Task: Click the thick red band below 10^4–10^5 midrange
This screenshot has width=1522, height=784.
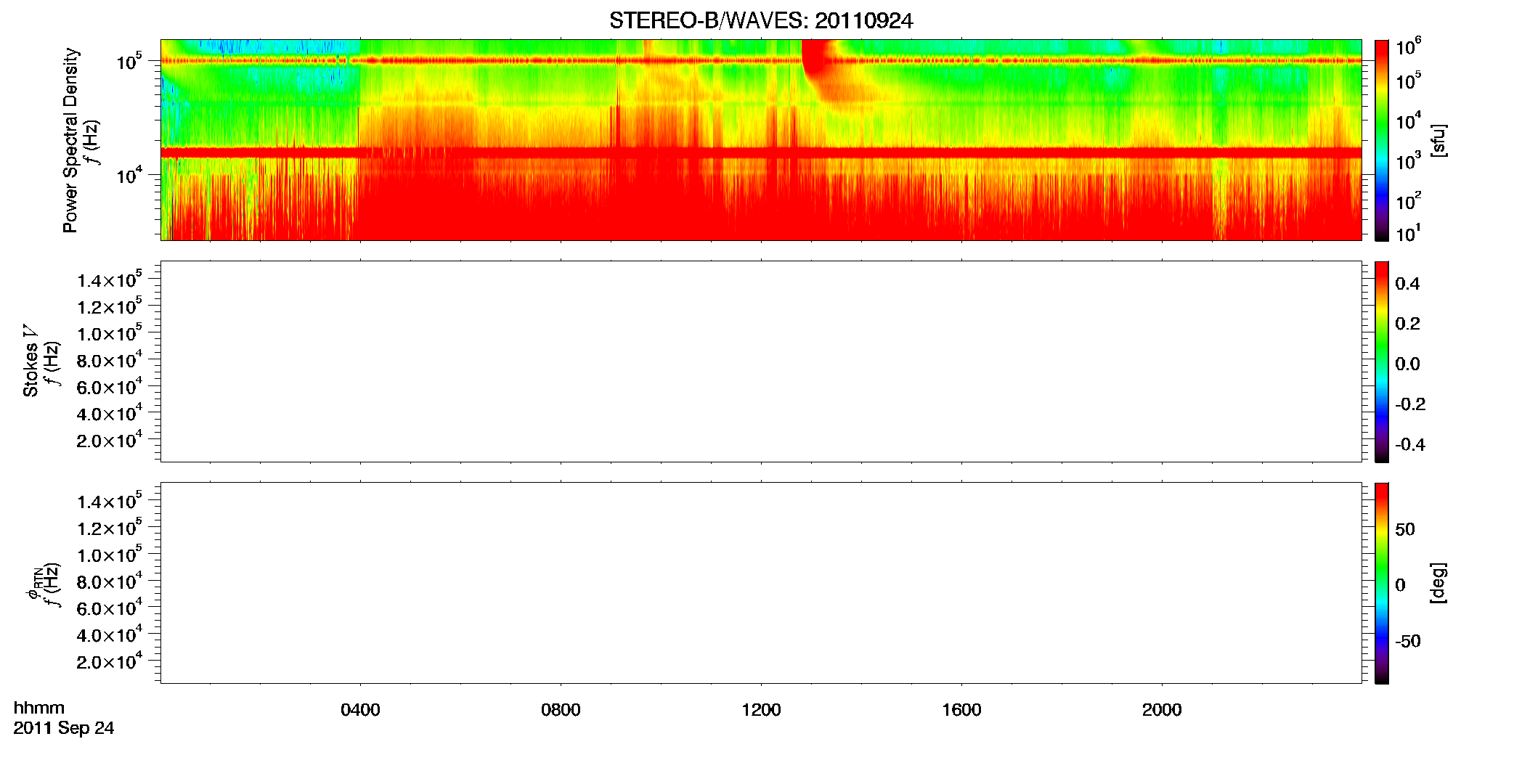Action: tap(761, 152)
